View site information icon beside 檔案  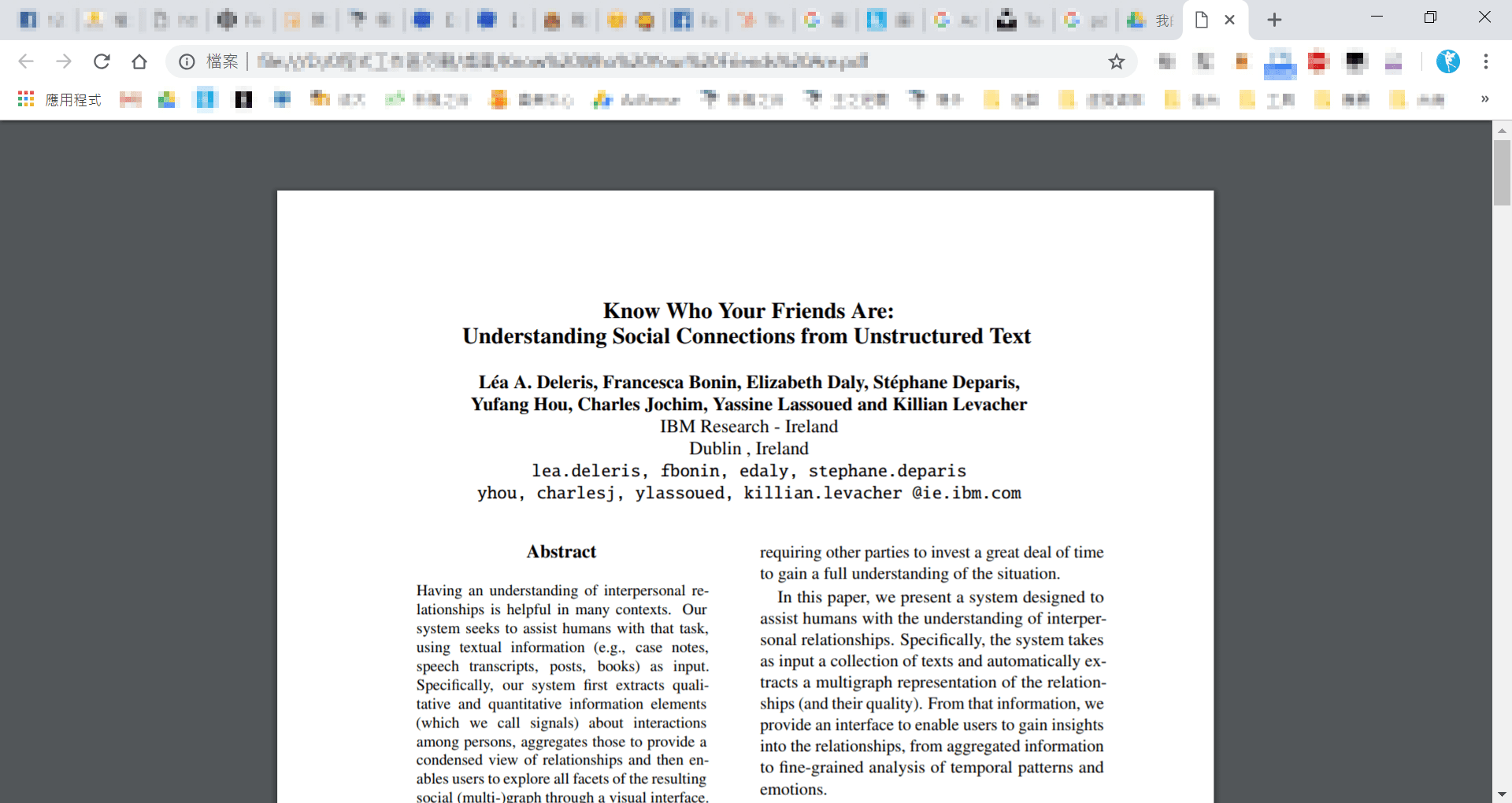tap(187, 61)
